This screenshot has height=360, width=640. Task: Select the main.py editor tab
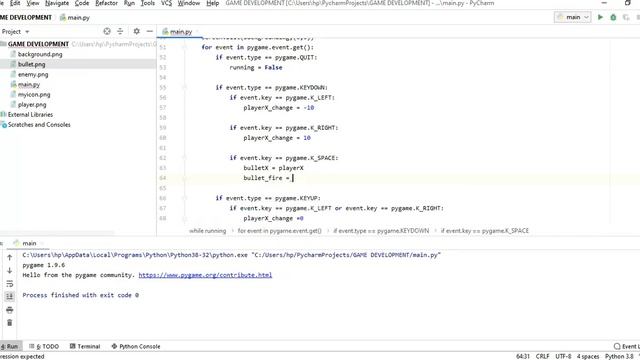[x=178, y=31]
